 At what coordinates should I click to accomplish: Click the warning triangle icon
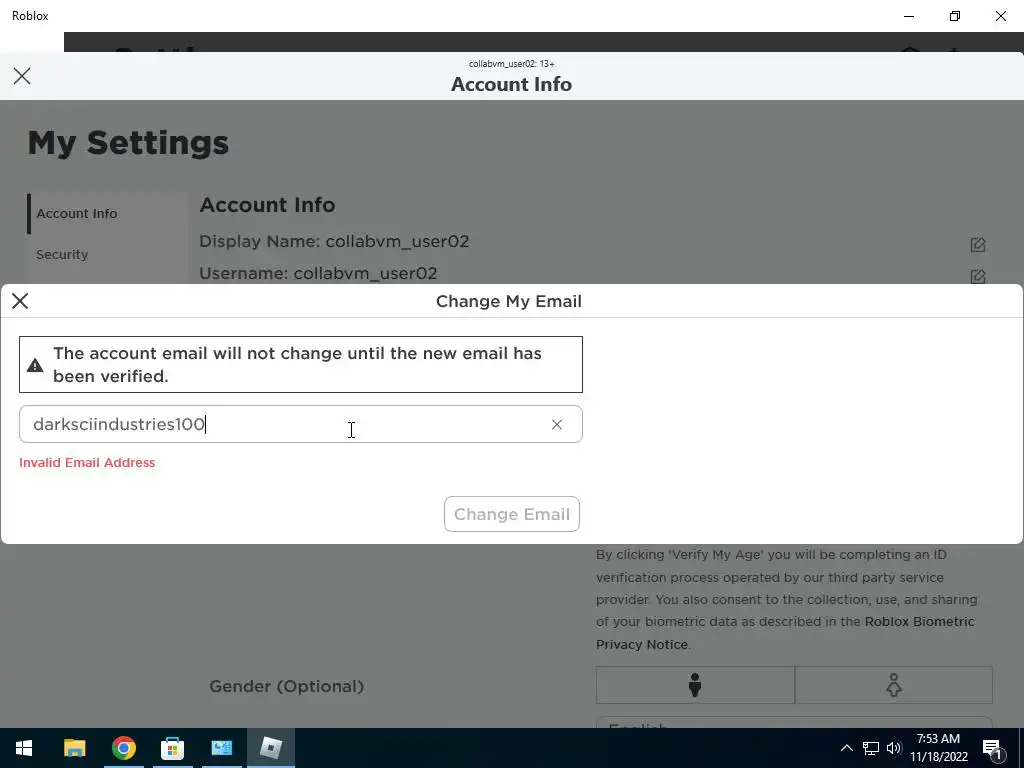(35, 365)
